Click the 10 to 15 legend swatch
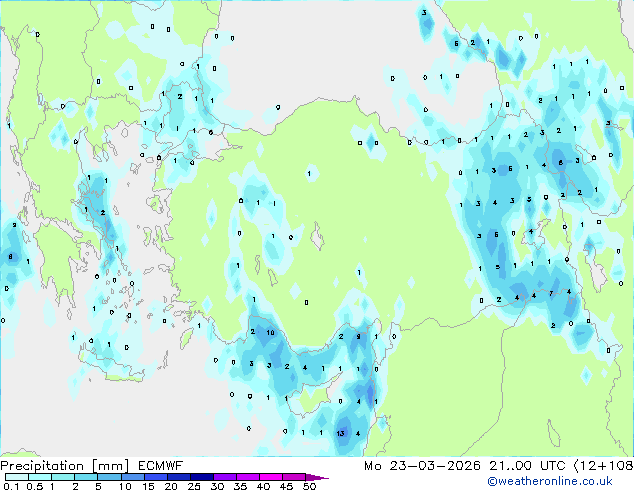The image size is (634, 490). (132, 477)
